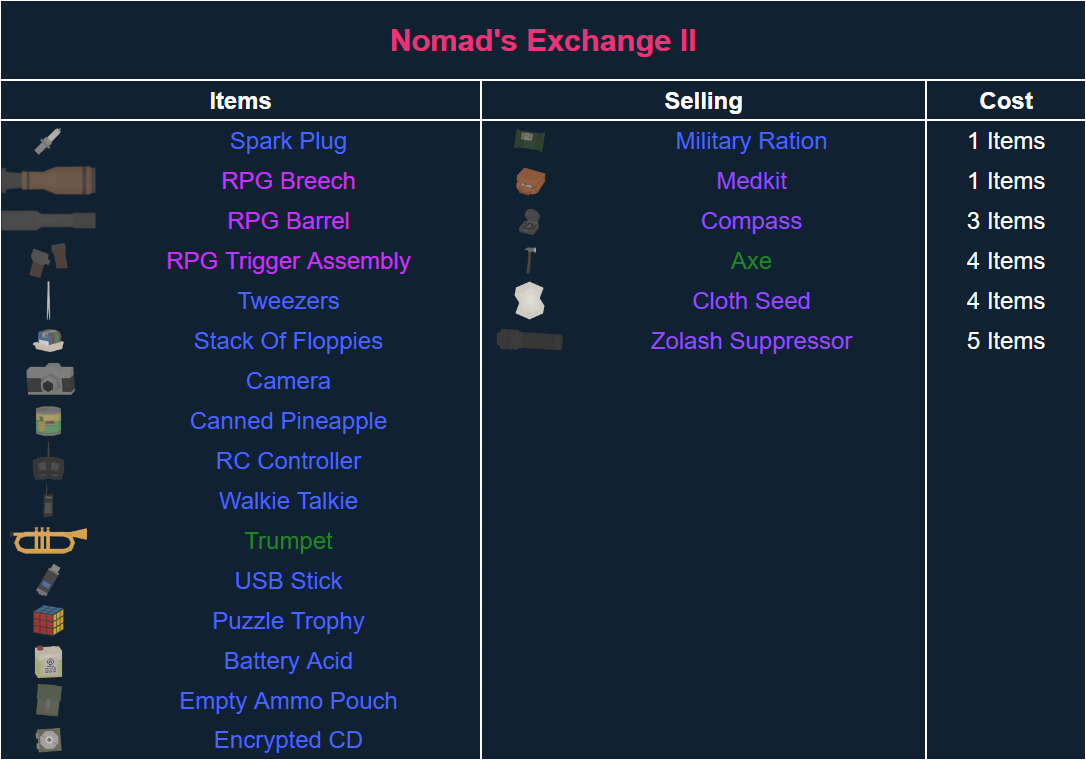
Task: Click the Battery Acid jug icon
Action: 48,661
